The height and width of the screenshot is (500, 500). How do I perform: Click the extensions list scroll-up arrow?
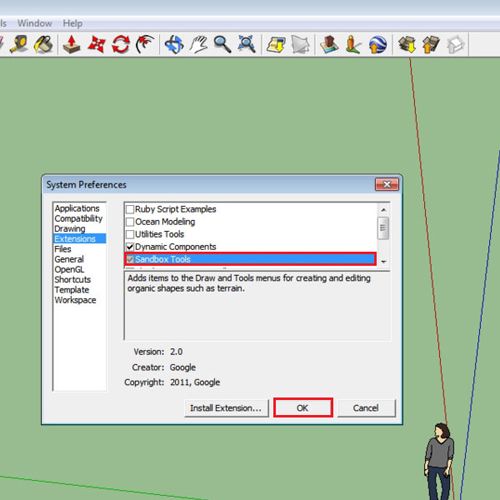click(383, 210)
